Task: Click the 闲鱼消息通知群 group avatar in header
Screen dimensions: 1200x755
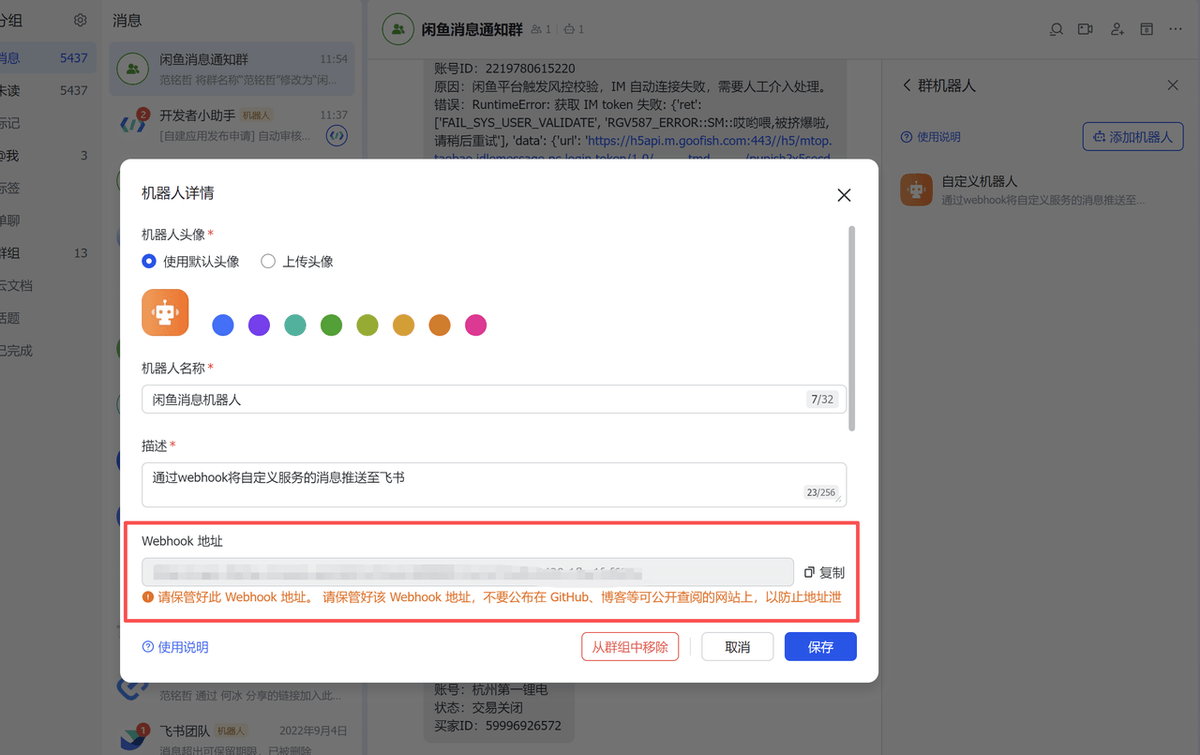Action: pyautogui.click(x=398, y=29)
